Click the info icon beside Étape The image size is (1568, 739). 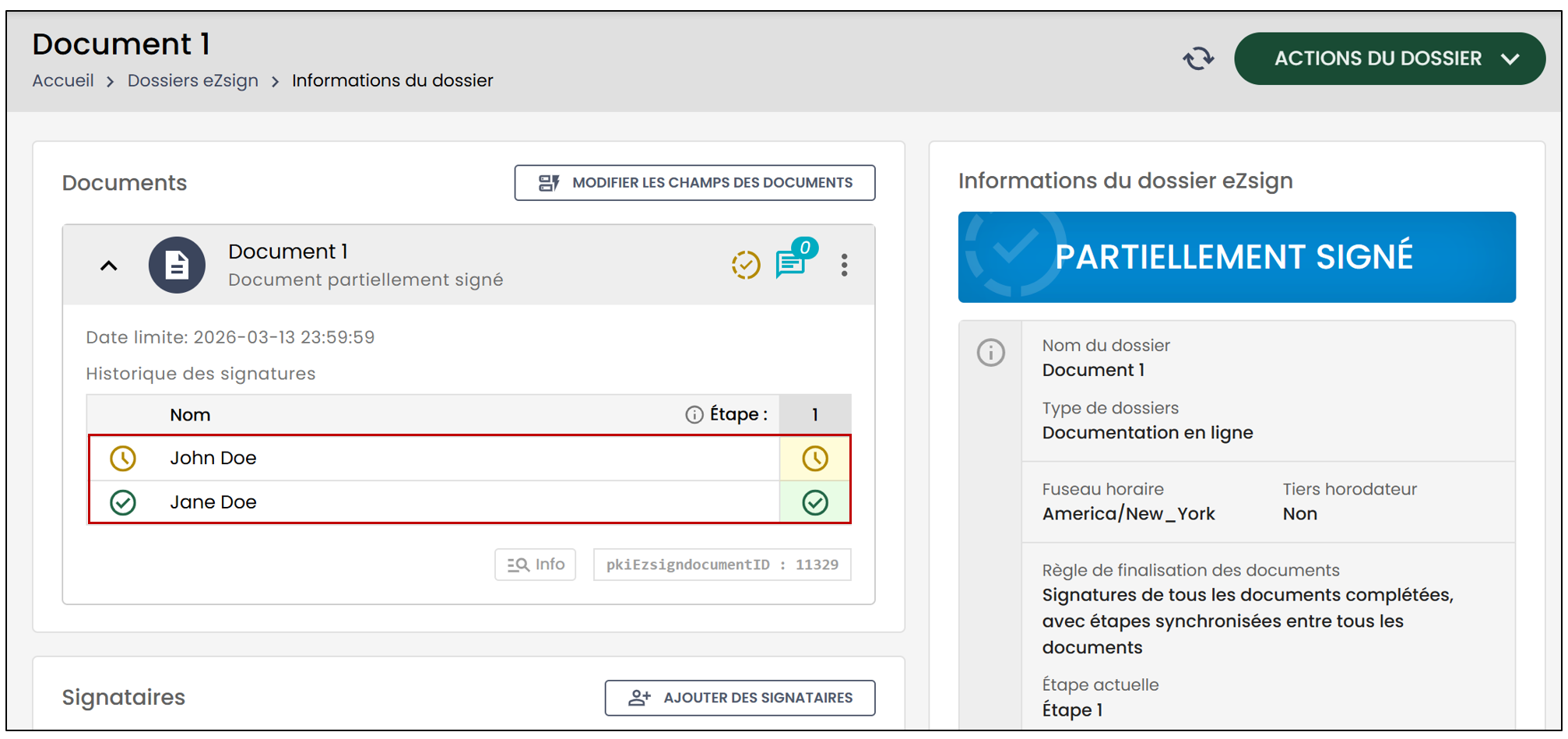[694, 414]
